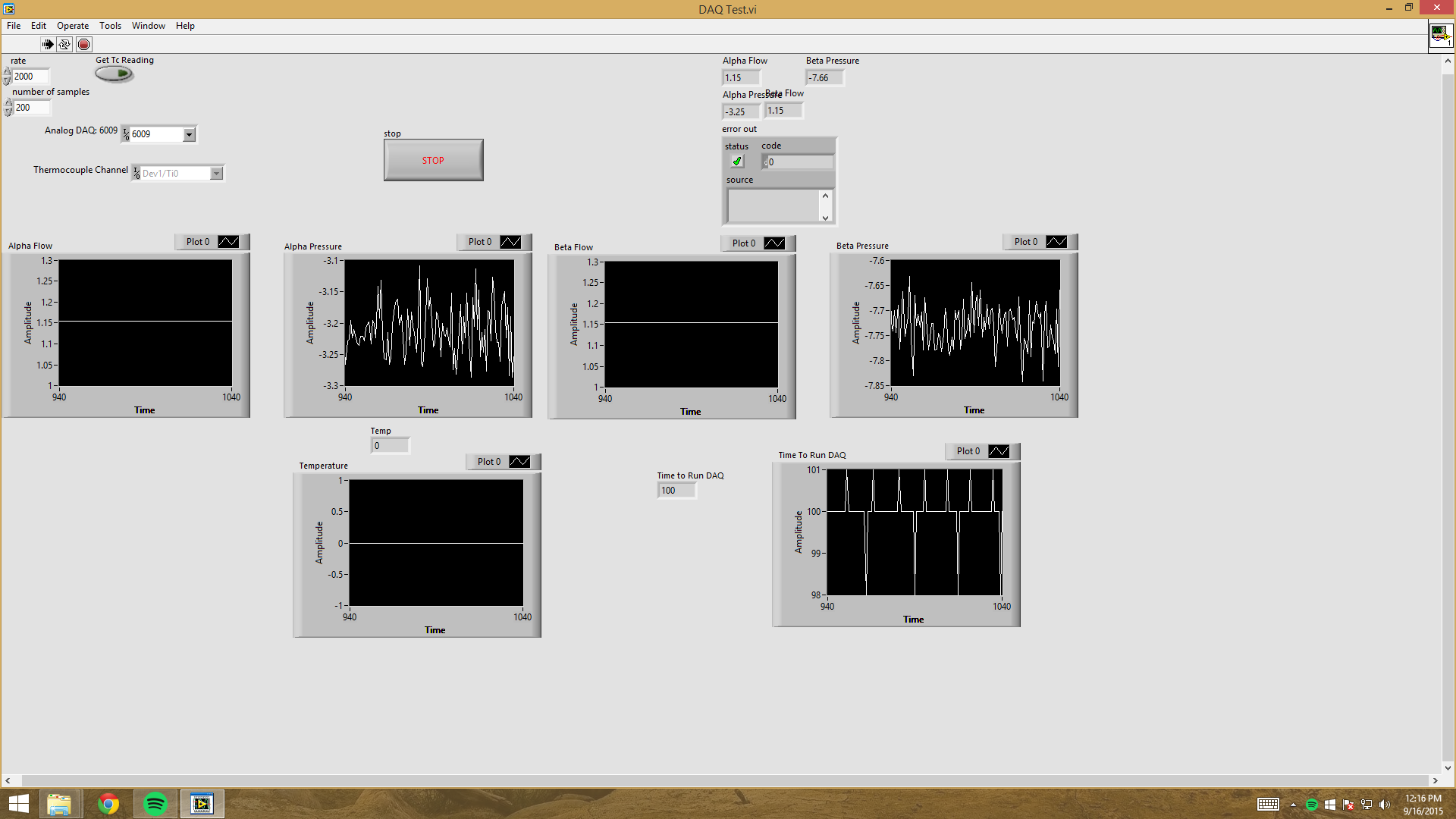Click the Alpha Flow Plot 0 label
This screenshot has height=819, width=1456.
[x=198, y=242]
